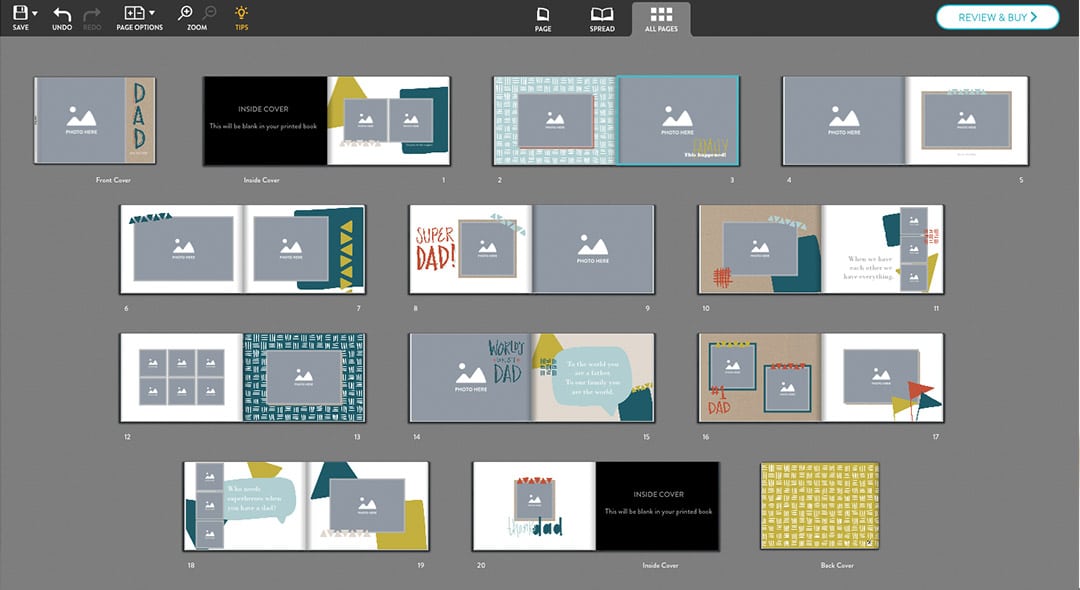Undo the last action

click(62, 17)
